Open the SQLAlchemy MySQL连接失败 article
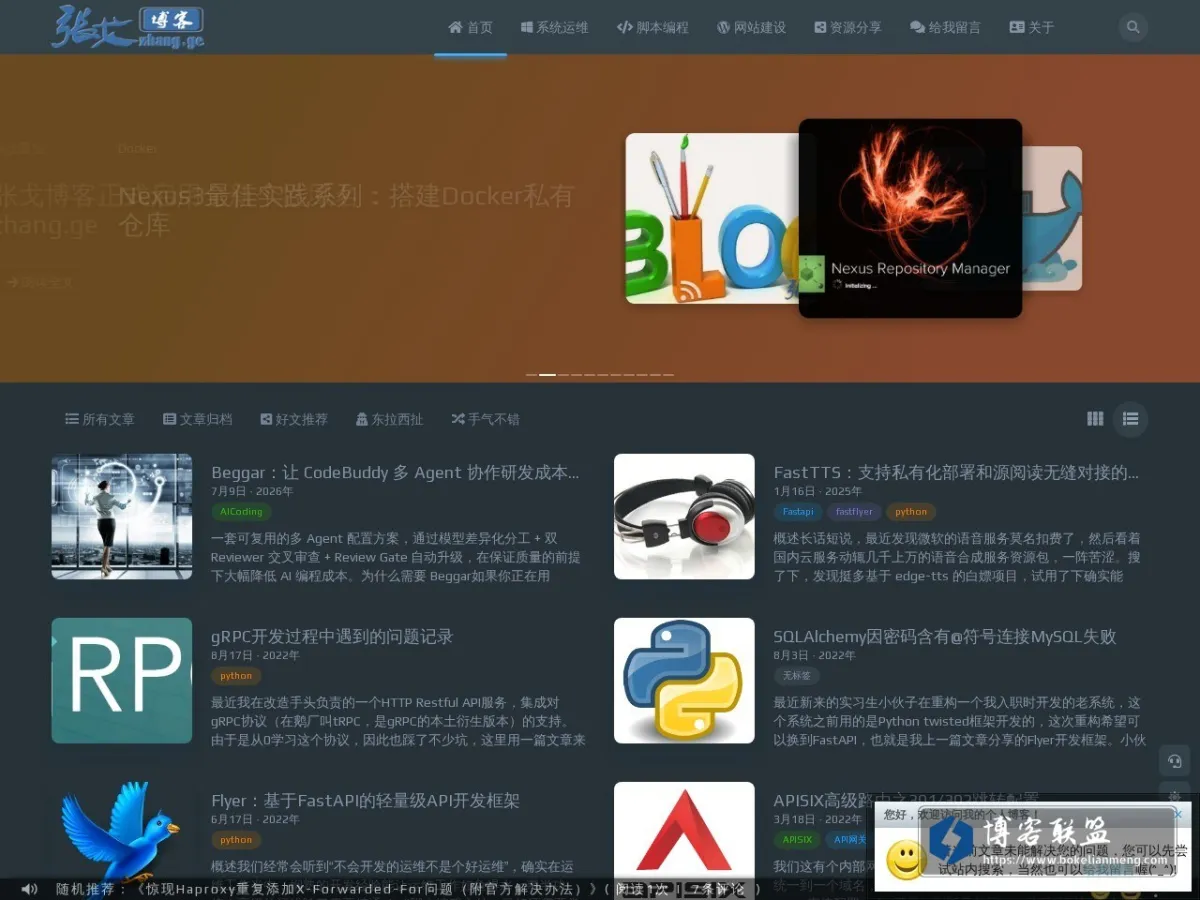This screenshot has width=1200, height=900. (x=945, y=636)
